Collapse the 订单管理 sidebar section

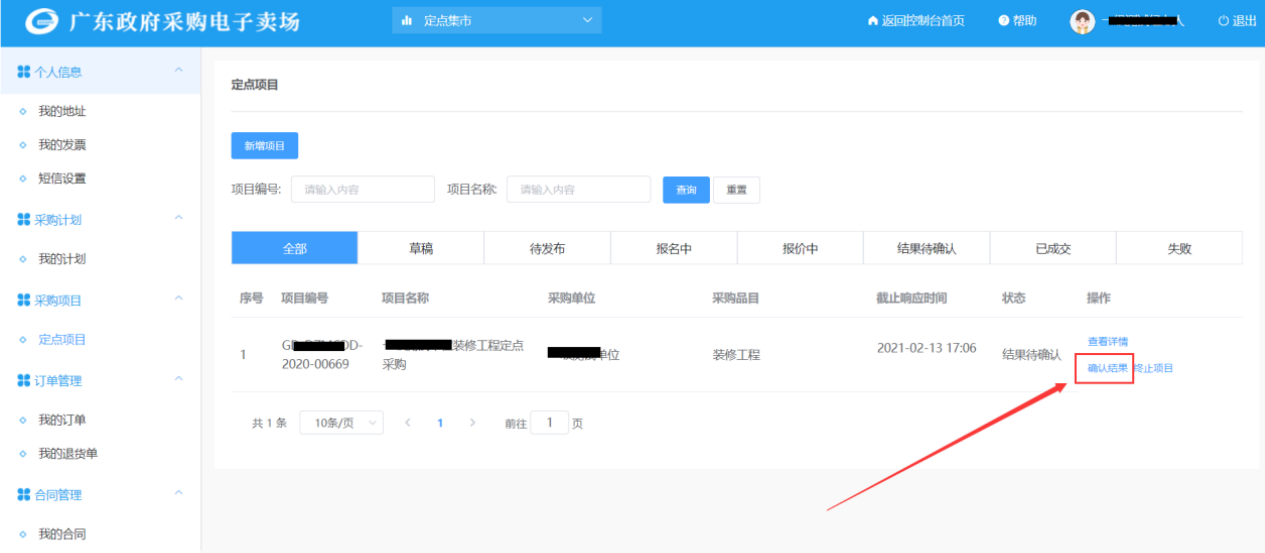click(x=179, y=380)
